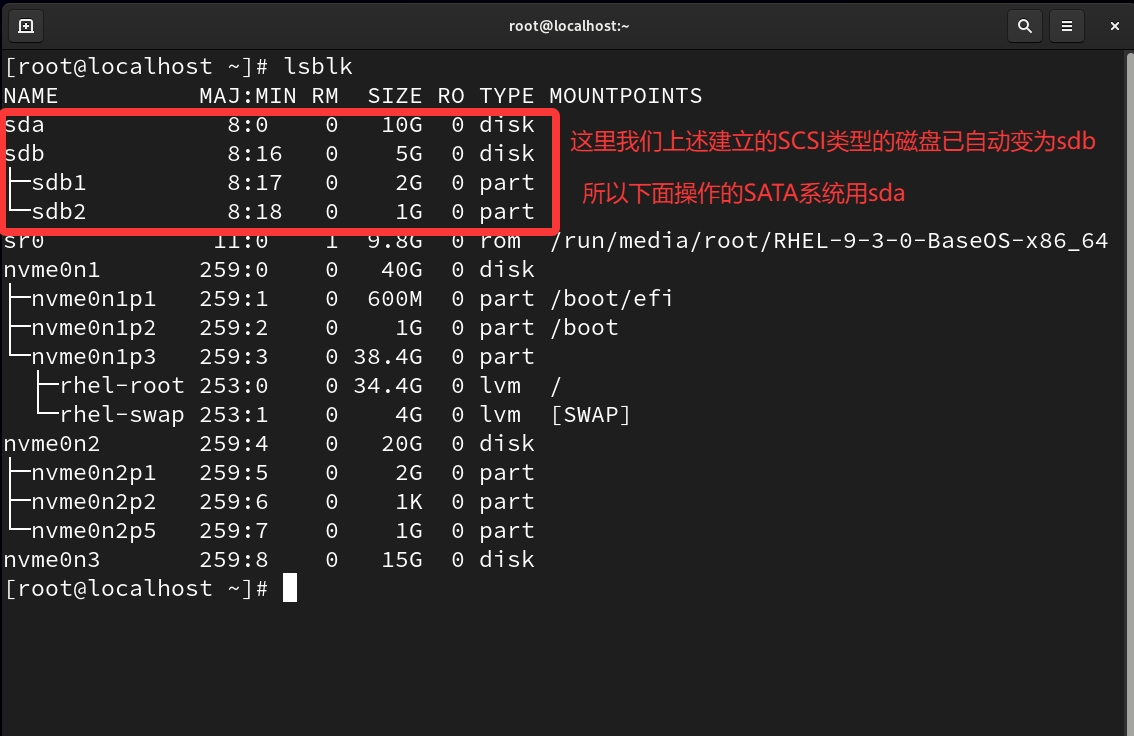This screenshot has height=736, width=1134.
Task: Click the NAME column header
Action: click(x=31, y=96)
